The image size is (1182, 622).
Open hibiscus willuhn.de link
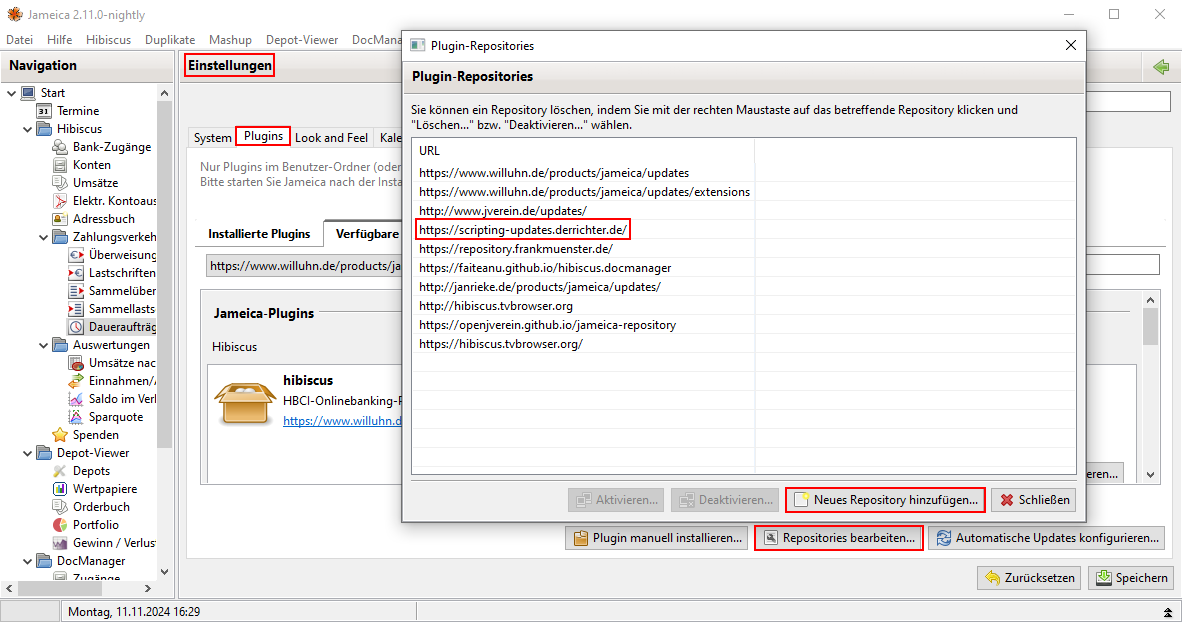[x=342, y=421]
